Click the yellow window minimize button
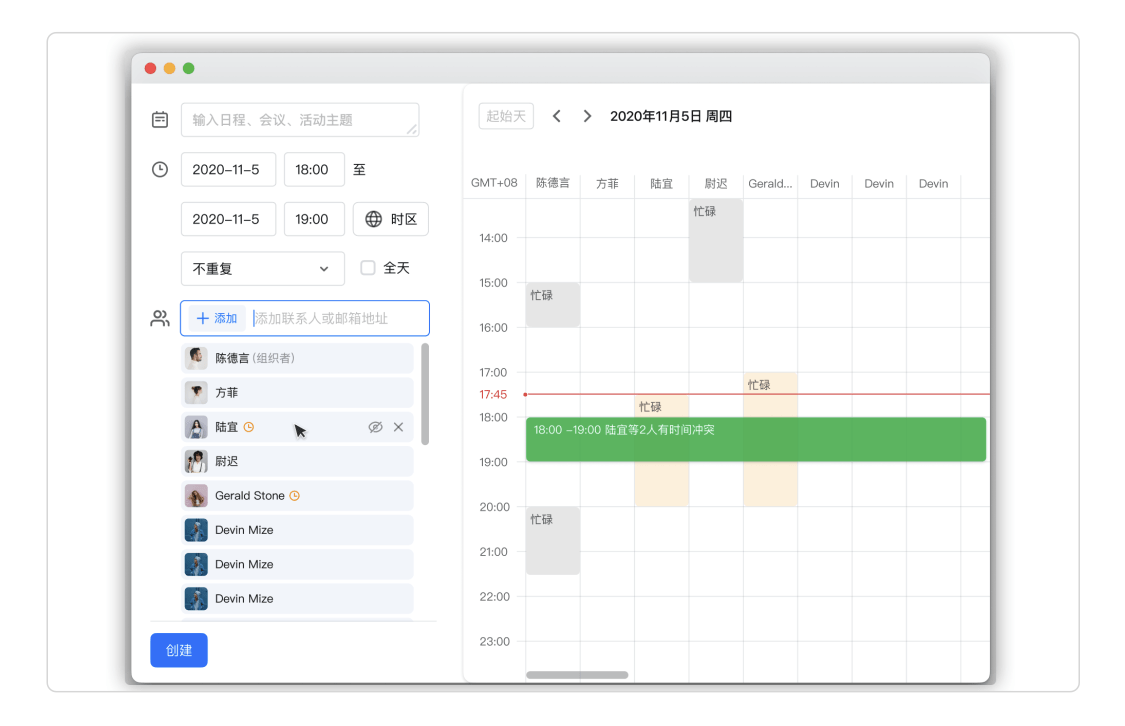 tap(169, 68)
